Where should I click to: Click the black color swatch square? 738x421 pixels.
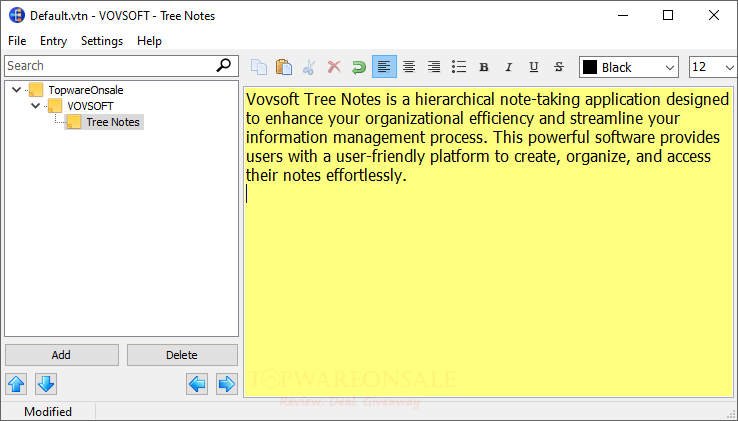coord(590,67)
